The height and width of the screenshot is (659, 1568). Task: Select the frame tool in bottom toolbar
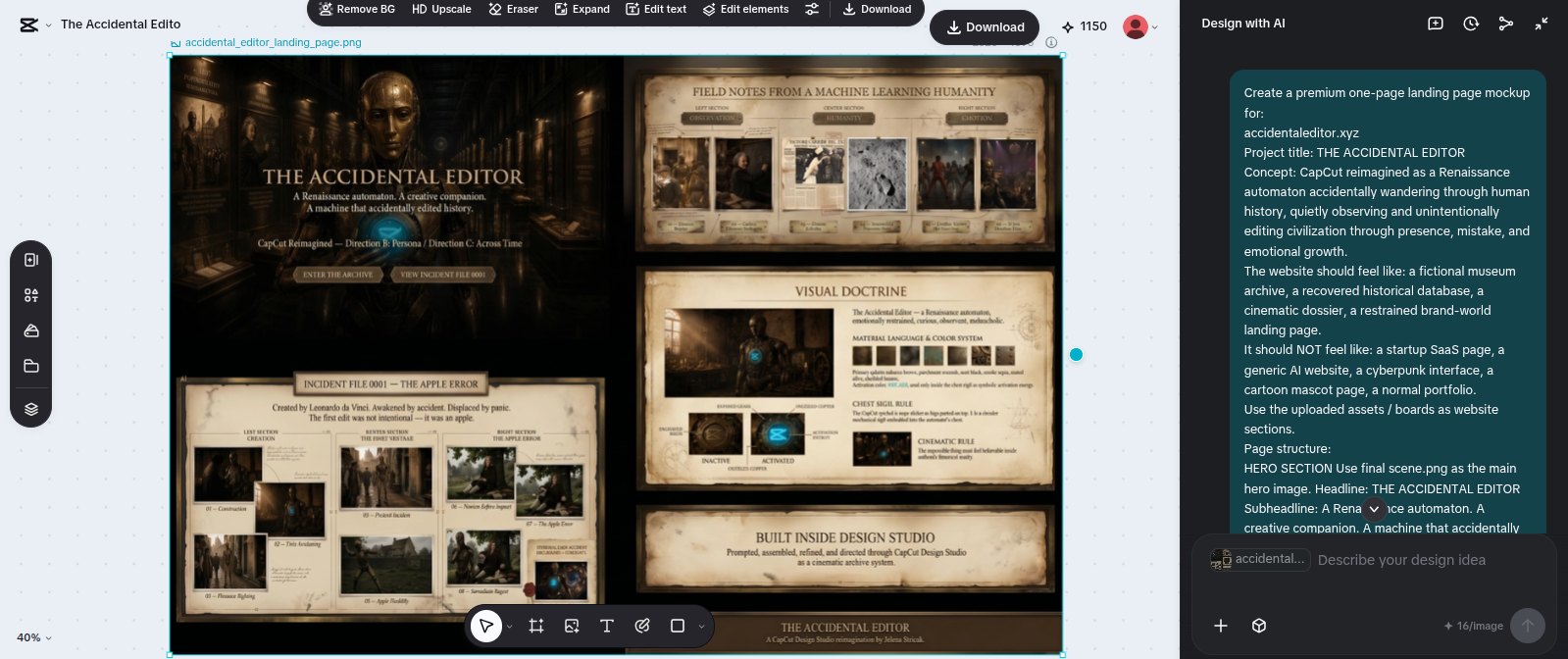536,626
